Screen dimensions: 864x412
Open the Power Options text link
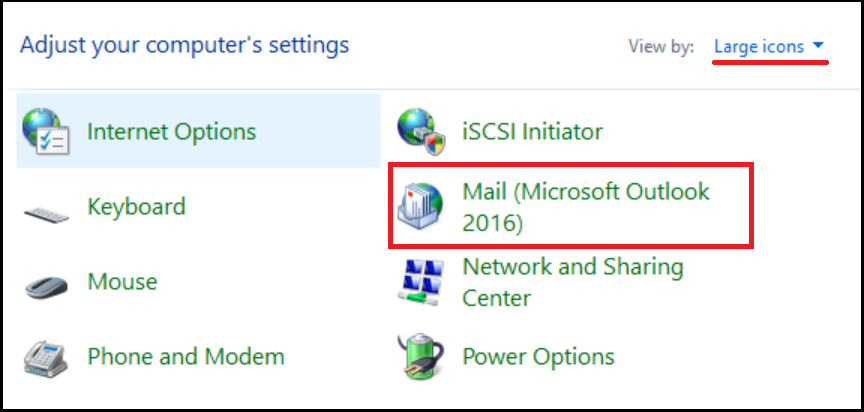click(x=538, y=356)
